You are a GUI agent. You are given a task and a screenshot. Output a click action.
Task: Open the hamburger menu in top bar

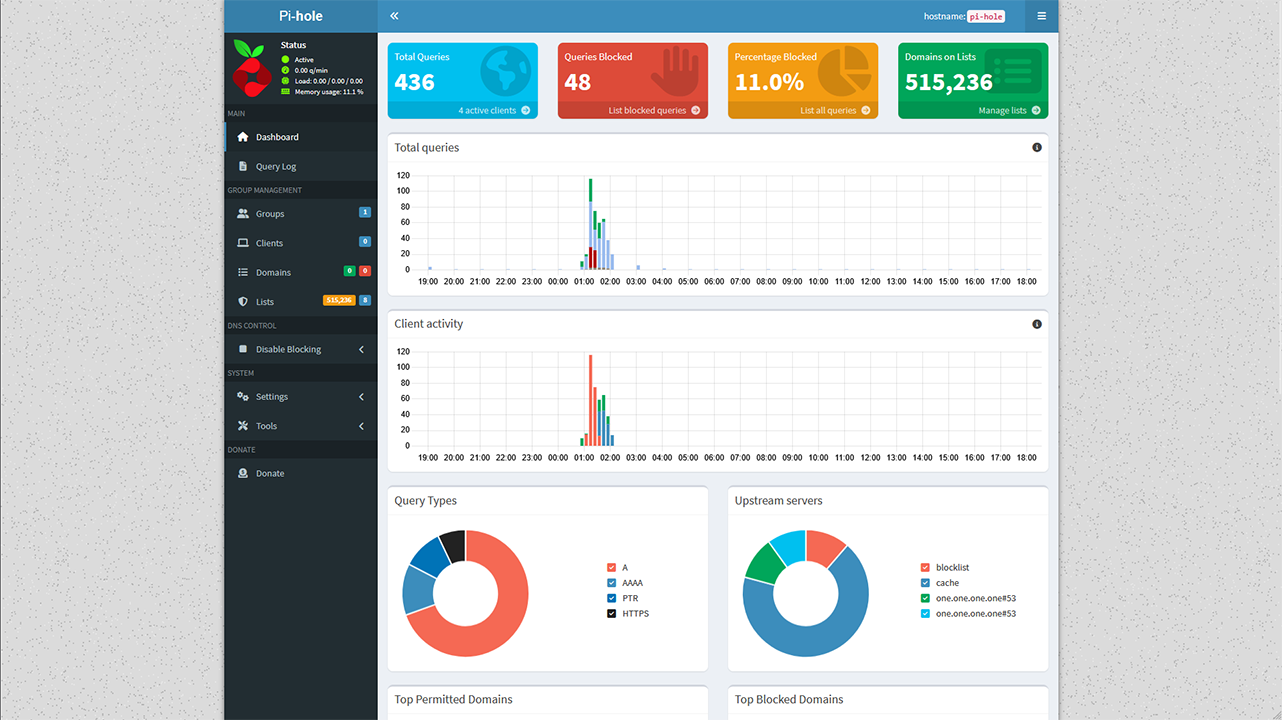pyautogui.click(x=1041, y=16)
